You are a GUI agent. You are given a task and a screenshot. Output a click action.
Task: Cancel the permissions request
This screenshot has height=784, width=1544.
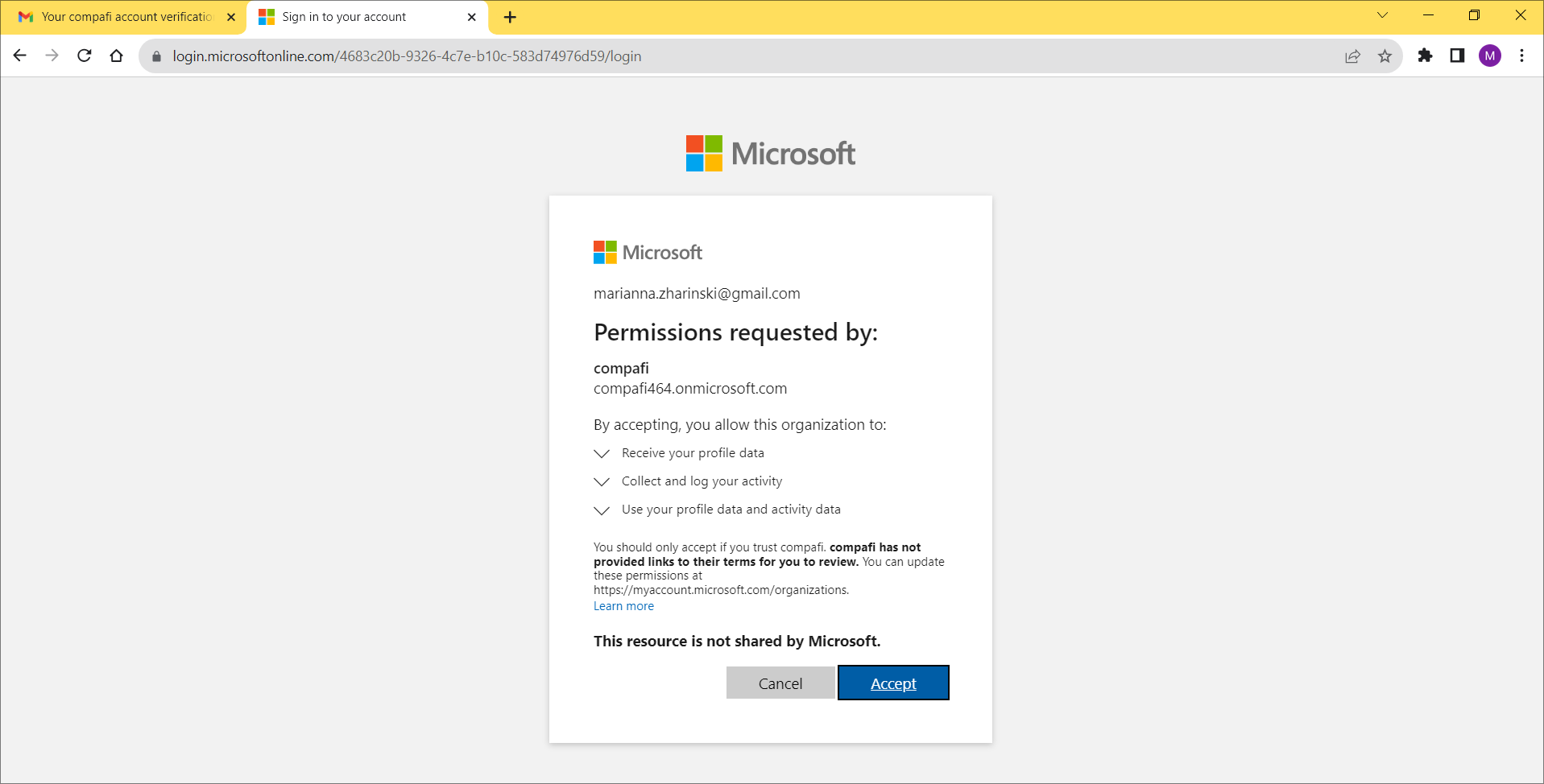pos(780,683)
